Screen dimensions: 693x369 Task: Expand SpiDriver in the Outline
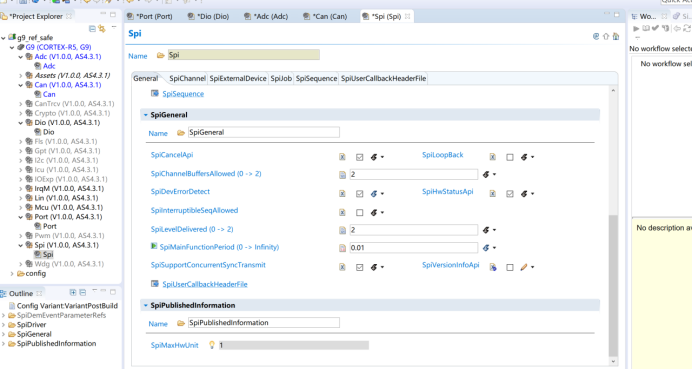pos(4,325)
